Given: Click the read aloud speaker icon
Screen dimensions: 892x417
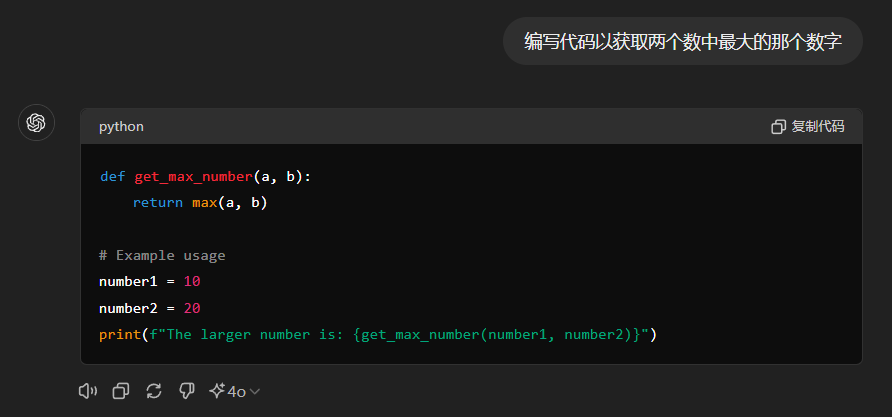Looking at the screenshot, I should [88, 391].
